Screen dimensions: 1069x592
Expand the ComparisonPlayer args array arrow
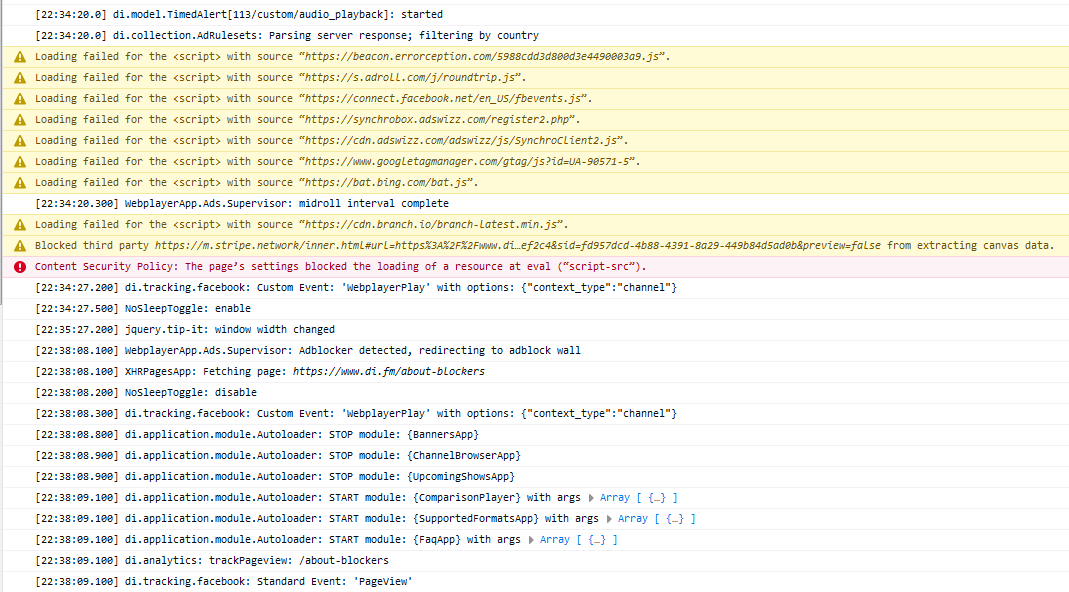(591, 498)
